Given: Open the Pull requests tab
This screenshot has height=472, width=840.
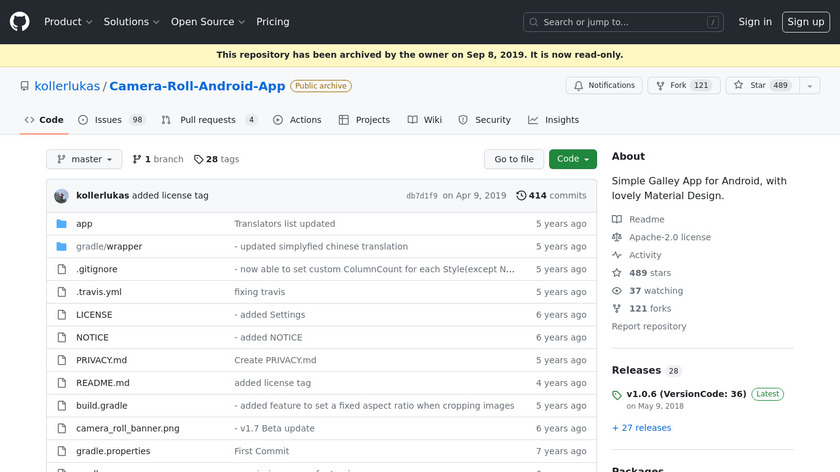Looking at the screenshot, I should click(x=208, y=120).
